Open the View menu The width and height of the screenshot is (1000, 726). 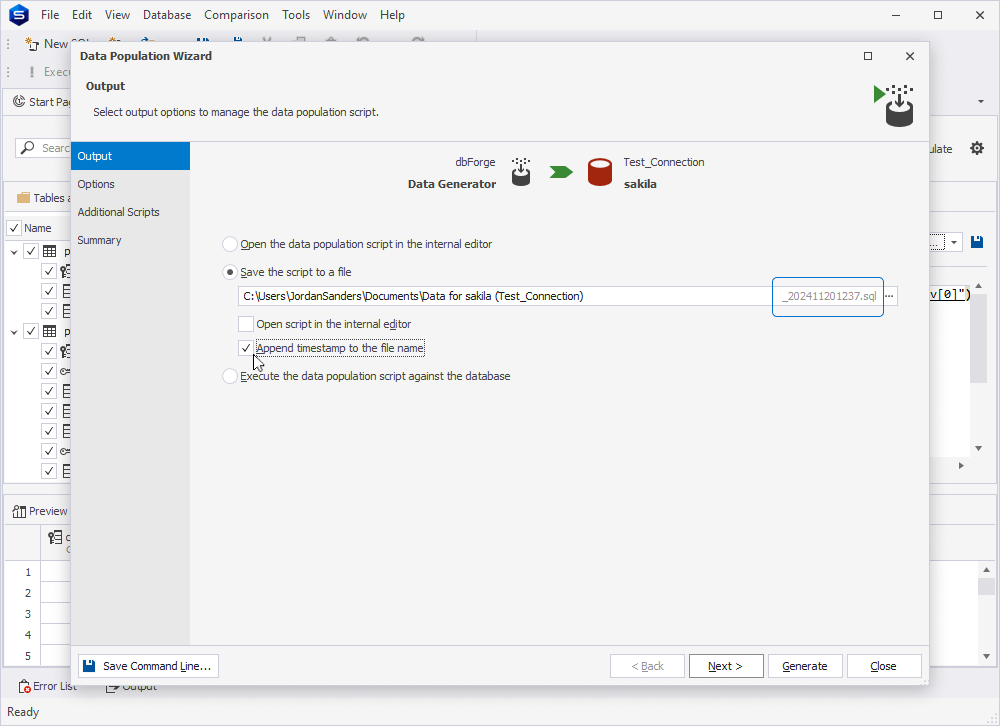117,15
